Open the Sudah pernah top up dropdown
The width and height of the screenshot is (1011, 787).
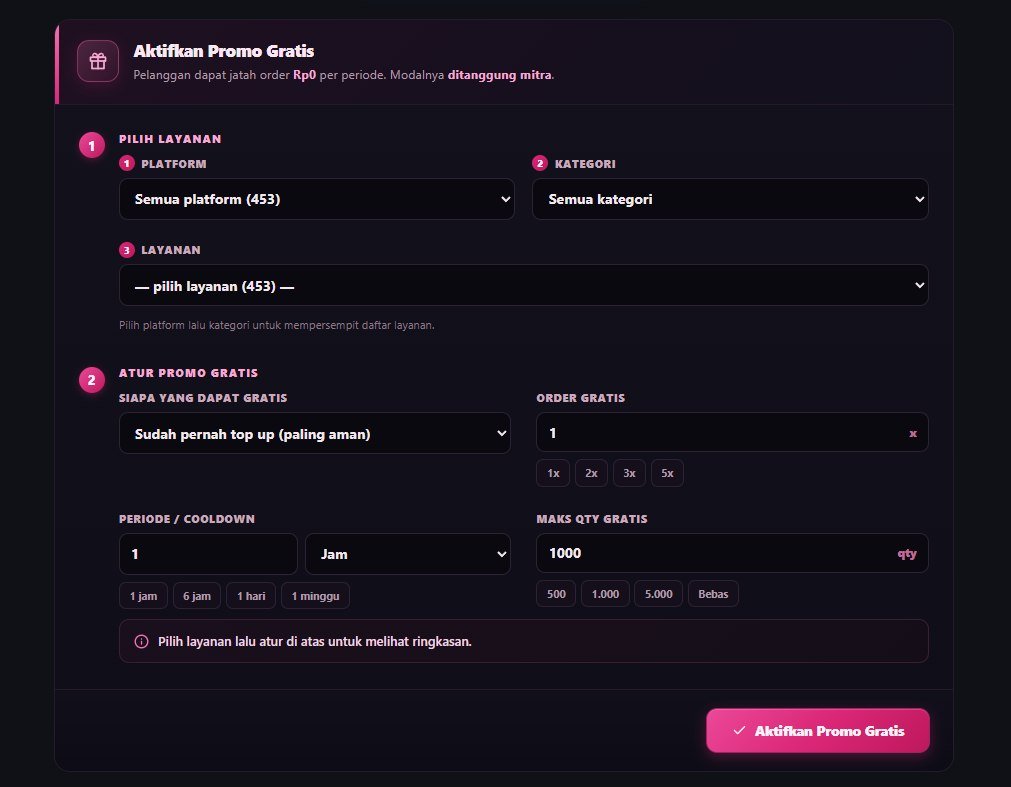(315, 434)
